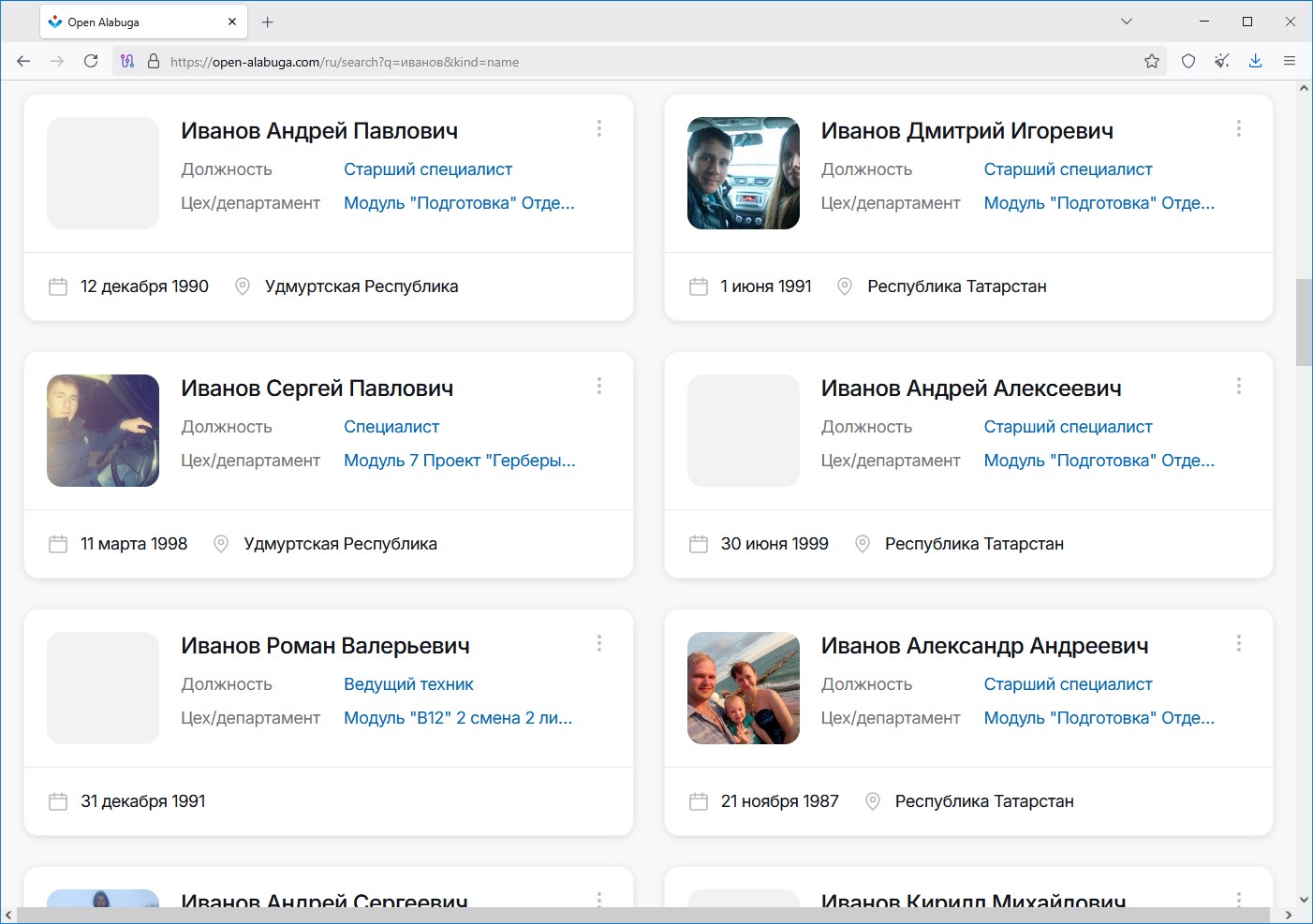Screen dimensions: 1313x924
Task: Click the name heading Иванов Андрей Павлович
Action: tap(319, 131)
